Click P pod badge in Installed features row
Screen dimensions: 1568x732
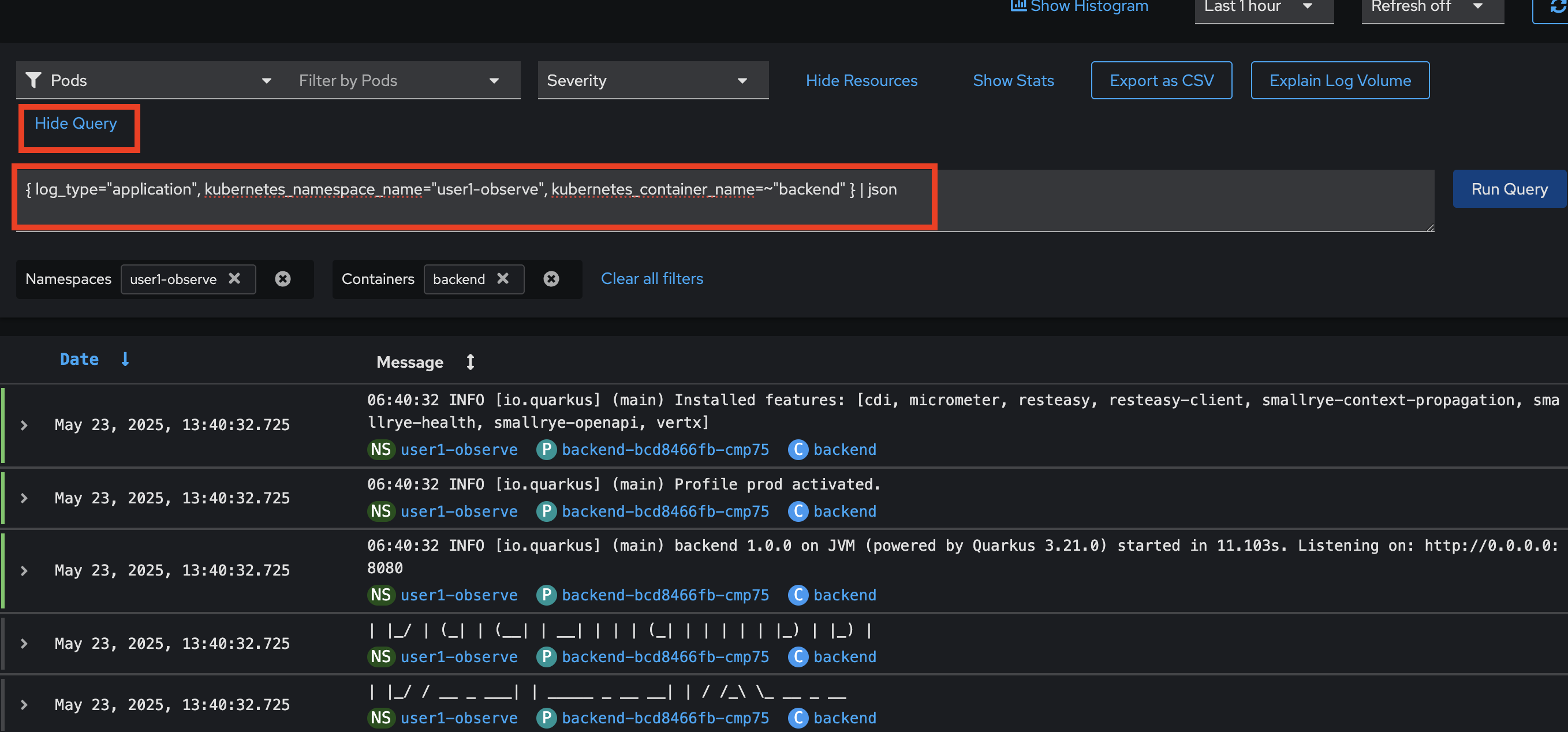click(546, 450)
